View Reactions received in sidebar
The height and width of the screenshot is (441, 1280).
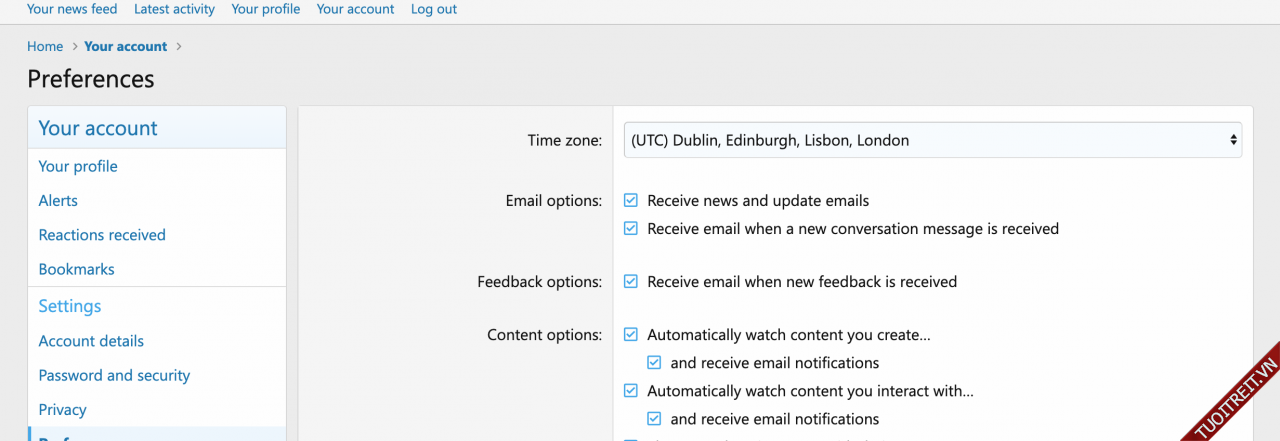pyautogui.click(x=102, y=235)
